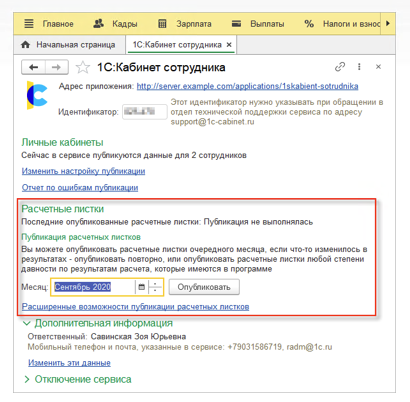Open the calendar picker for month
Image resolution: width=410 pixels, height=402 pixels.
141,287
